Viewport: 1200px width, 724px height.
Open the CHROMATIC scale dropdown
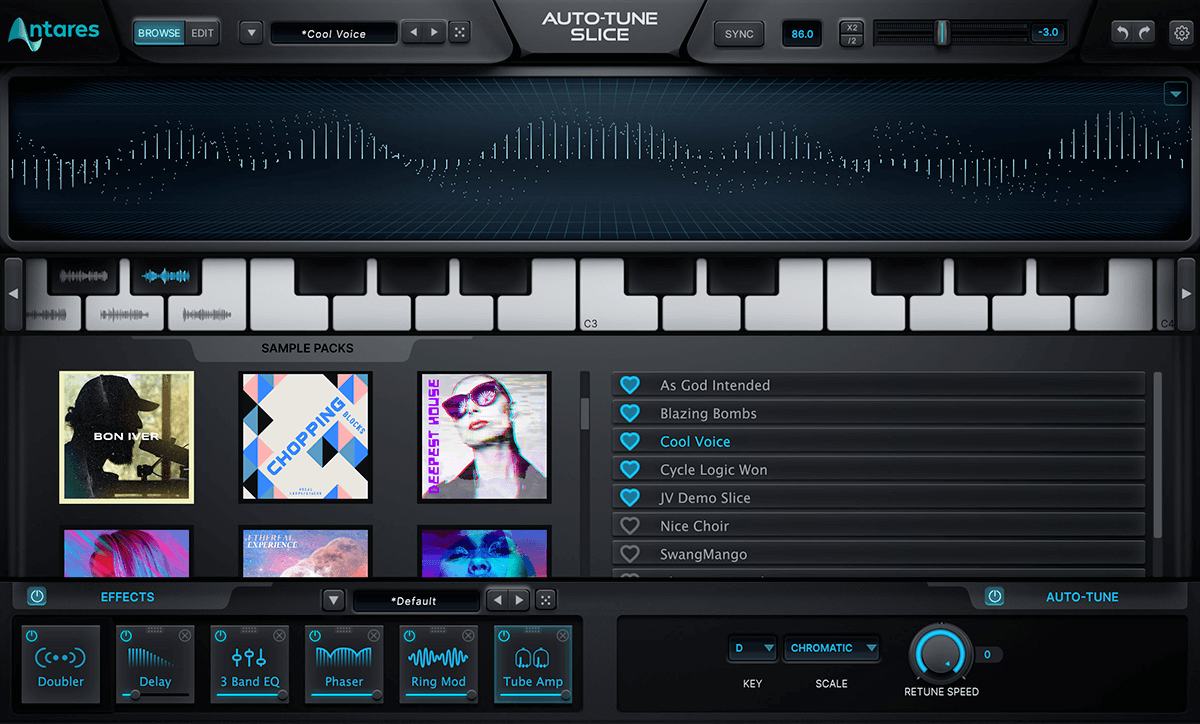tap(832, 648)
